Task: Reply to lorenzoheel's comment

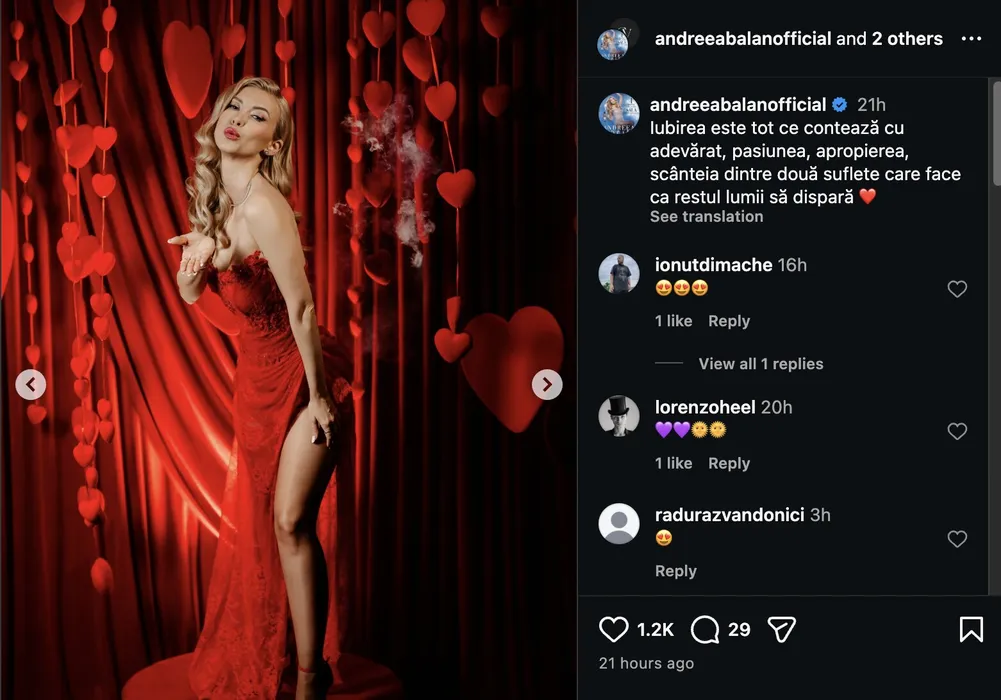Action: tap(728, 463)
